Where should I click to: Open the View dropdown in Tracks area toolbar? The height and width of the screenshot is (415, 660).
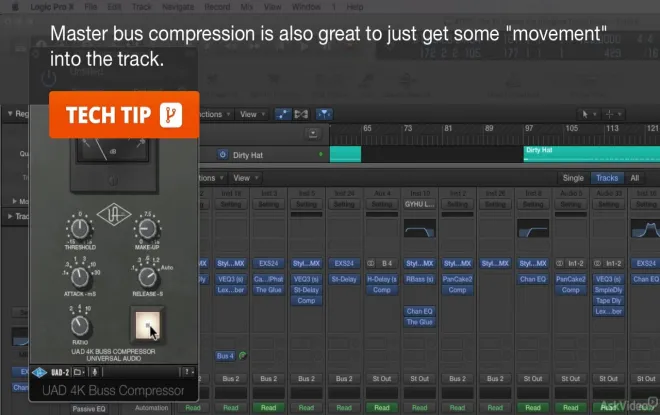click(x=252, y=114)
